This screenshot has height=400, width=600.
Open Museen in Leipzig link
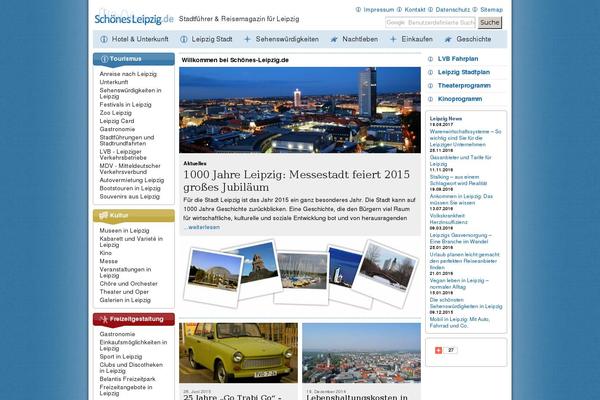124,230
